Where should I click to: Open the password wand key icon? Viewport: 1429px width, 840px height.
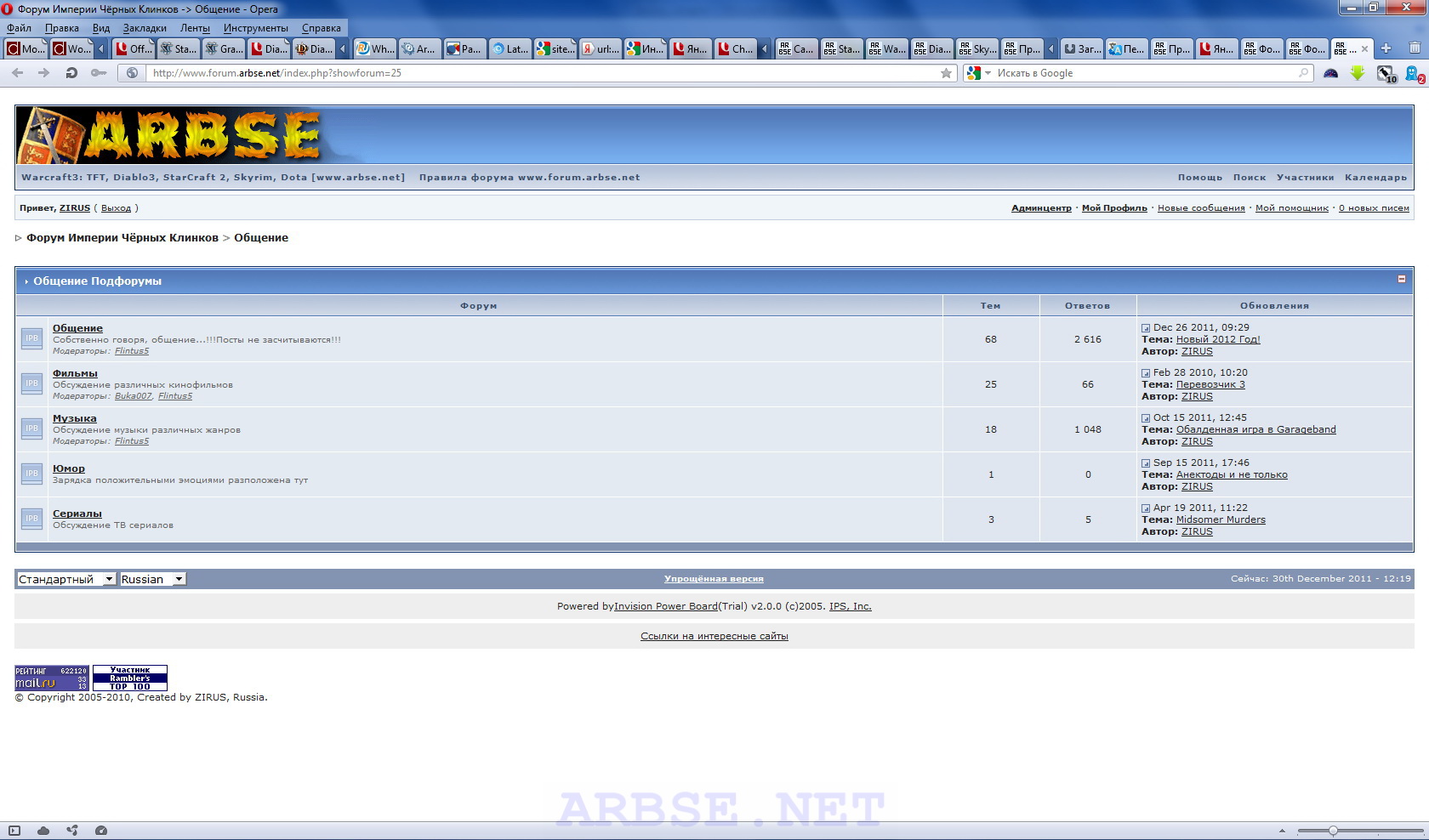pyautogui.click(x=99, y=73)
